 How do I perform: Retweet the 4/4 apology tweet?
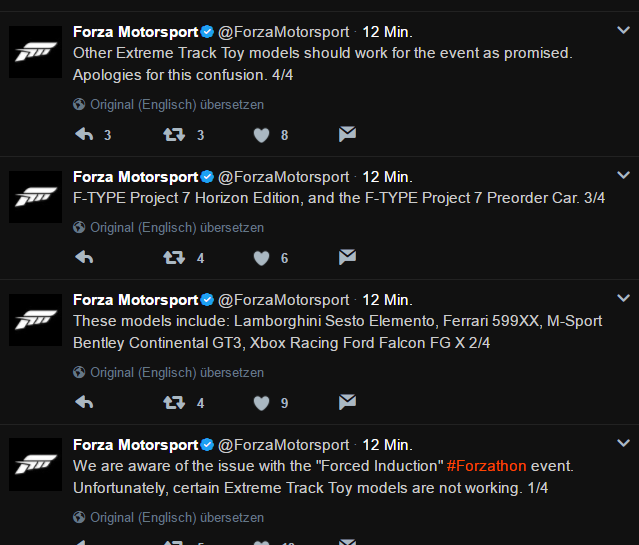[x=174, y=134]
